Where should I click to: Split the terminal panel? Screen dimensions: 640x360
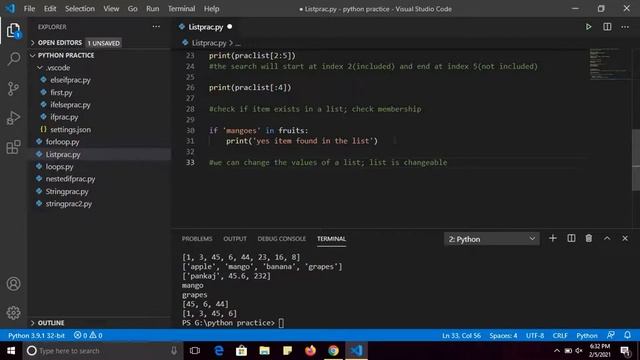pyautogui.click(x=571, y=238)
